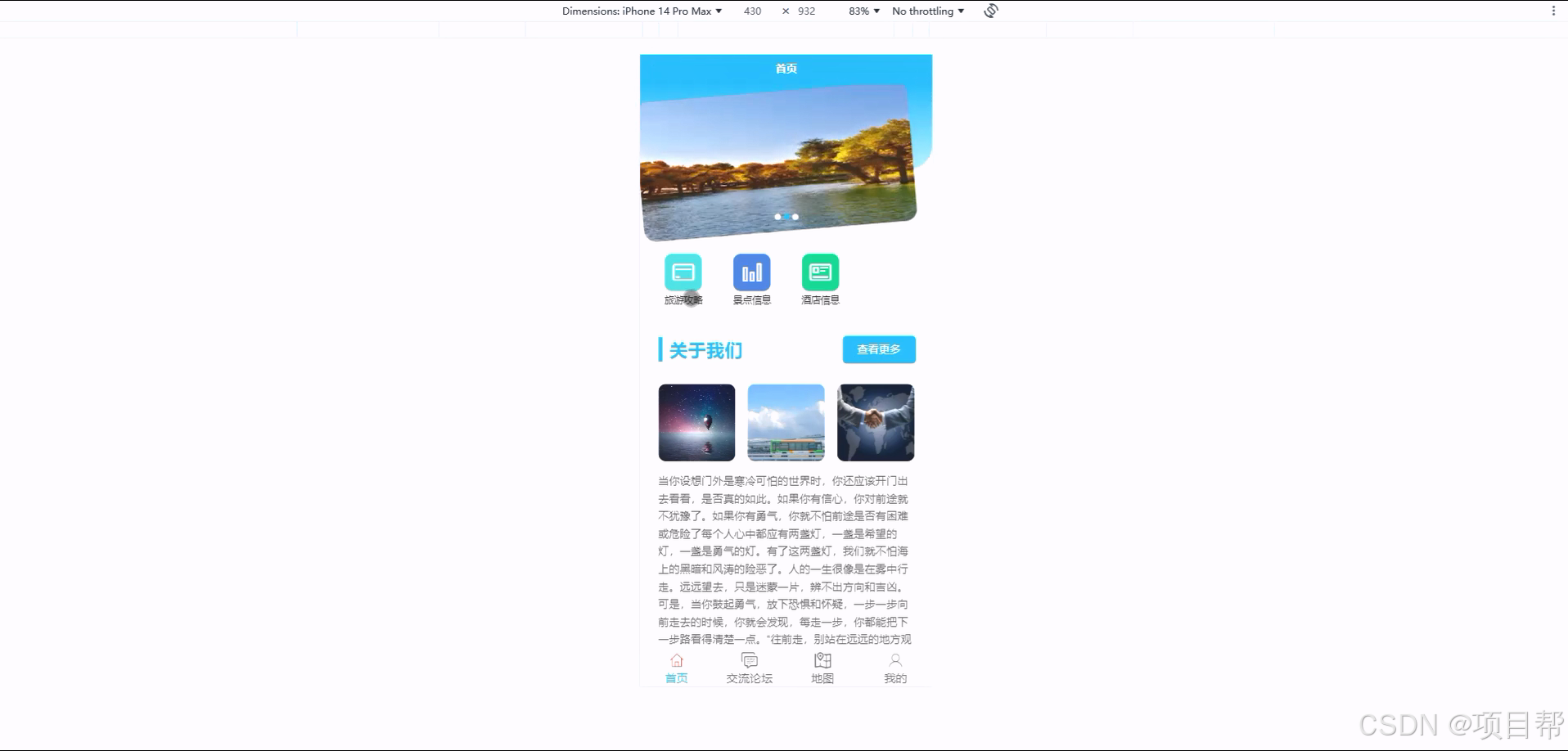Select the 首页 tab label

click(676, 678)
